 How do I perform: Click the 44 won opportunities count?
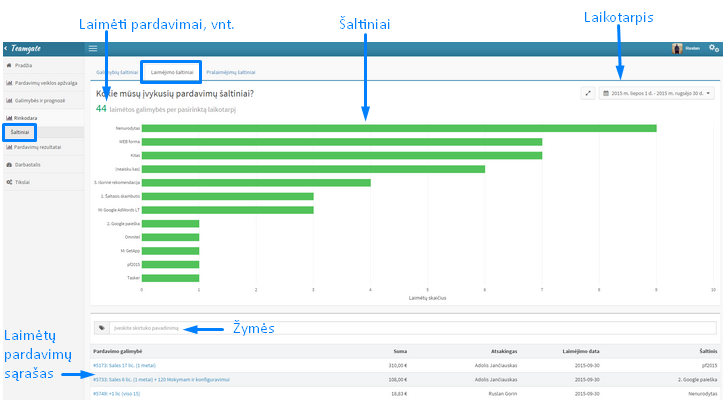tap(101, 109)
